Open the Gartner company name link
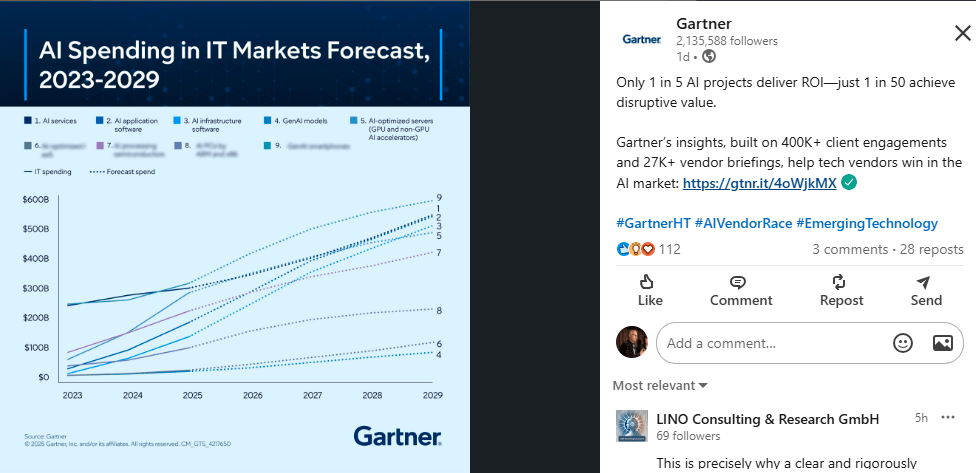The height and width of the screenshot is (473, 976). point(703,24)
